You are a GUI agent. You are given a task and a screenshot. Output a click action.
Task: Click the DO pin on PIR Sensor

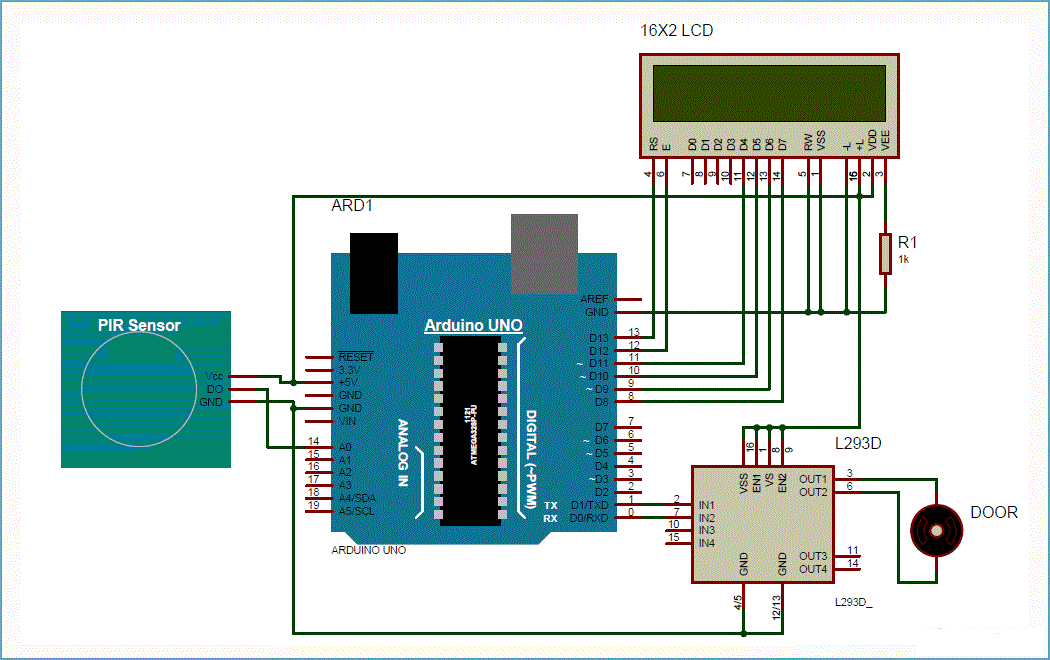[214, 389]
